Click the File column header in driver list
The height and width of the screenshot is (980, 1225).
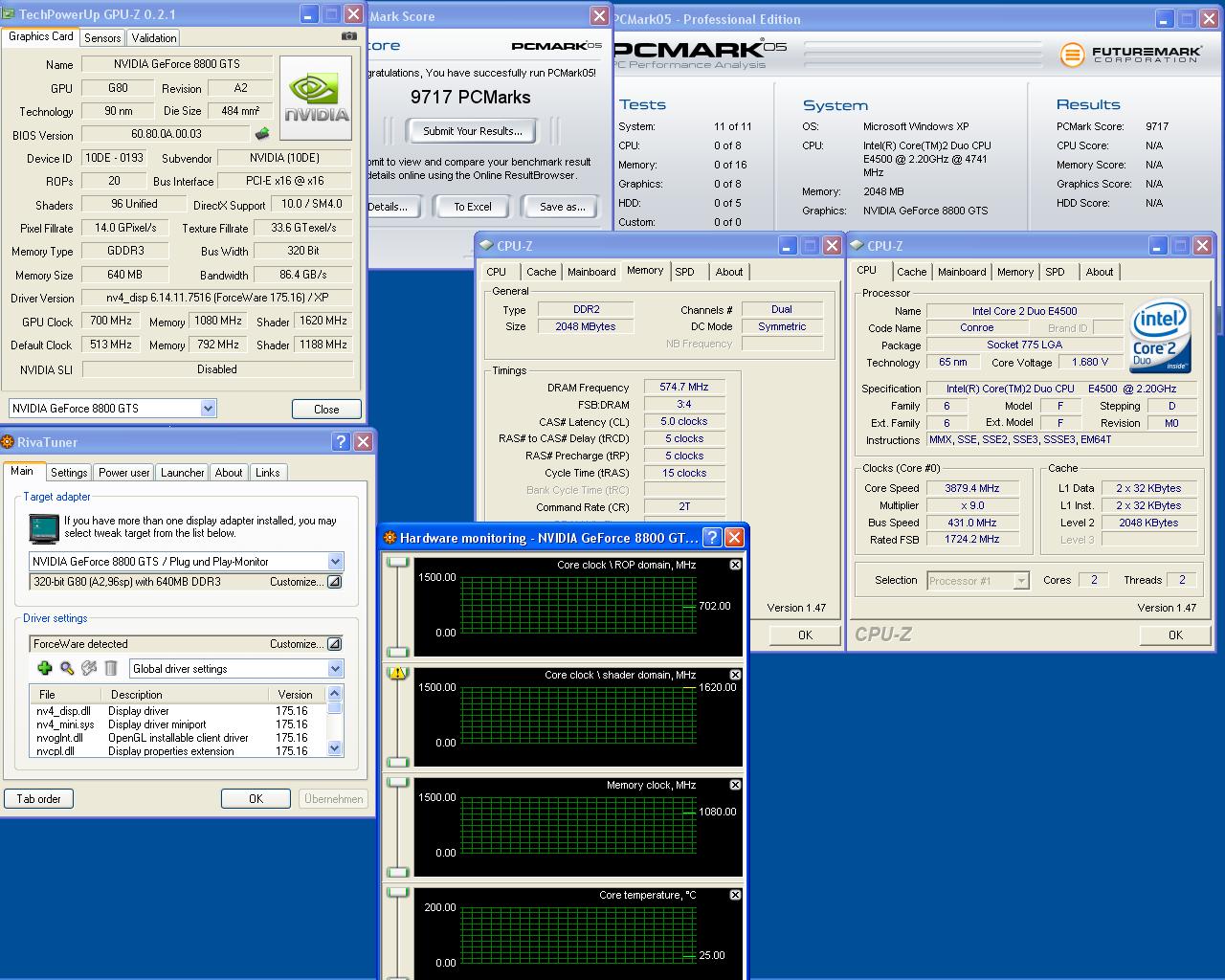65,695
